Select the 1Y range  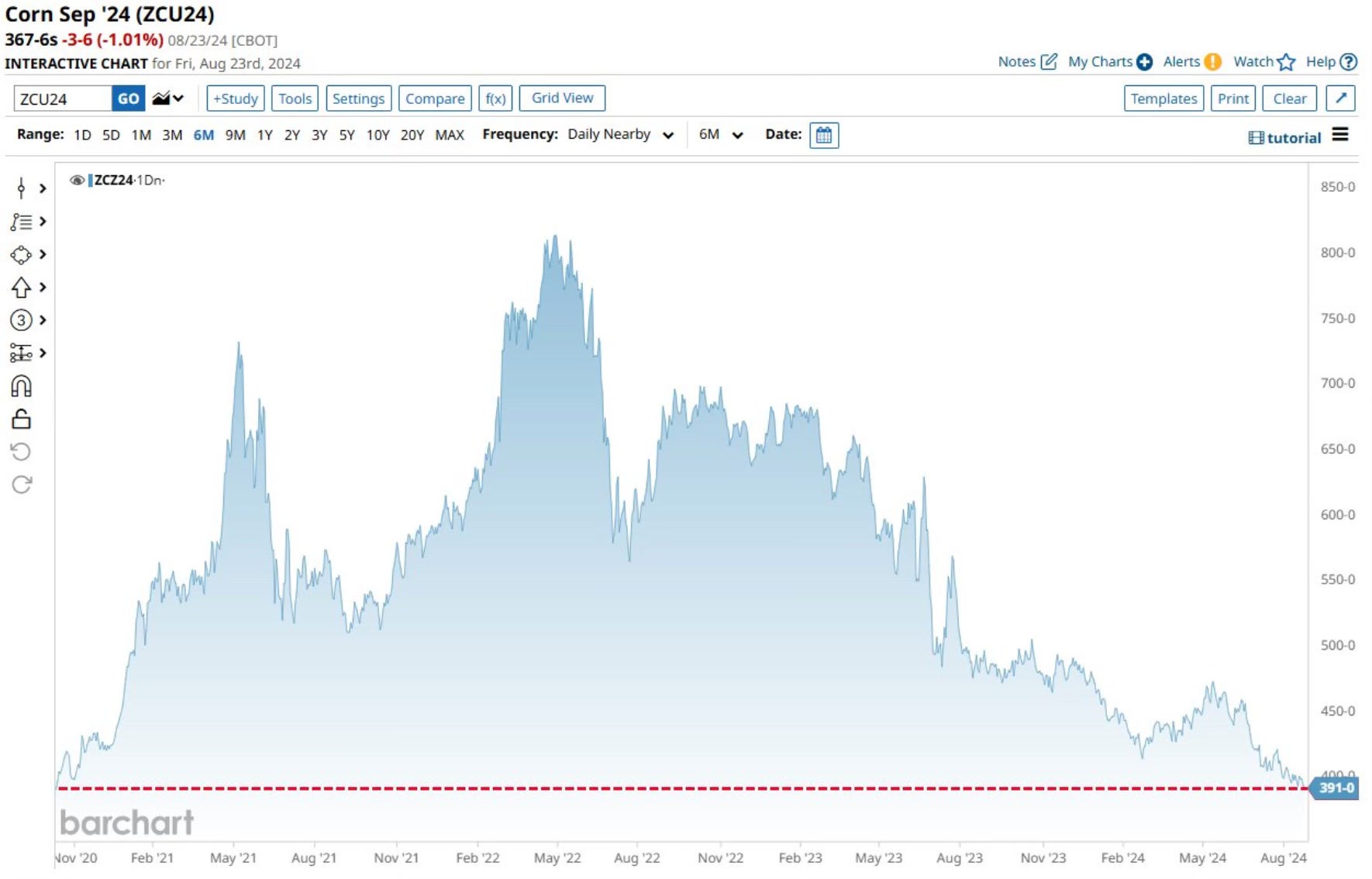click(265, 135)
